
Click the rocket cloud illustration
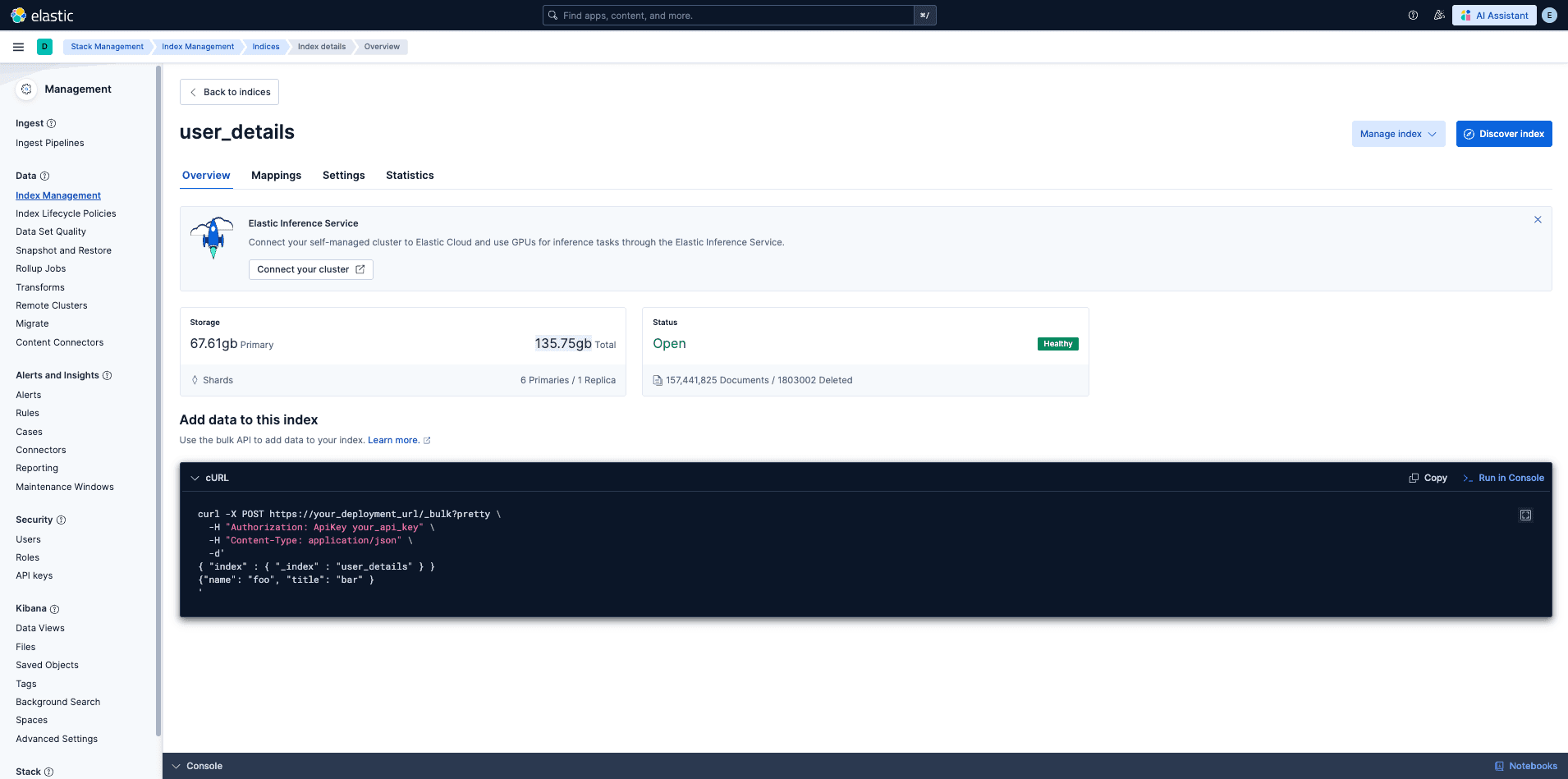(213, 238)
